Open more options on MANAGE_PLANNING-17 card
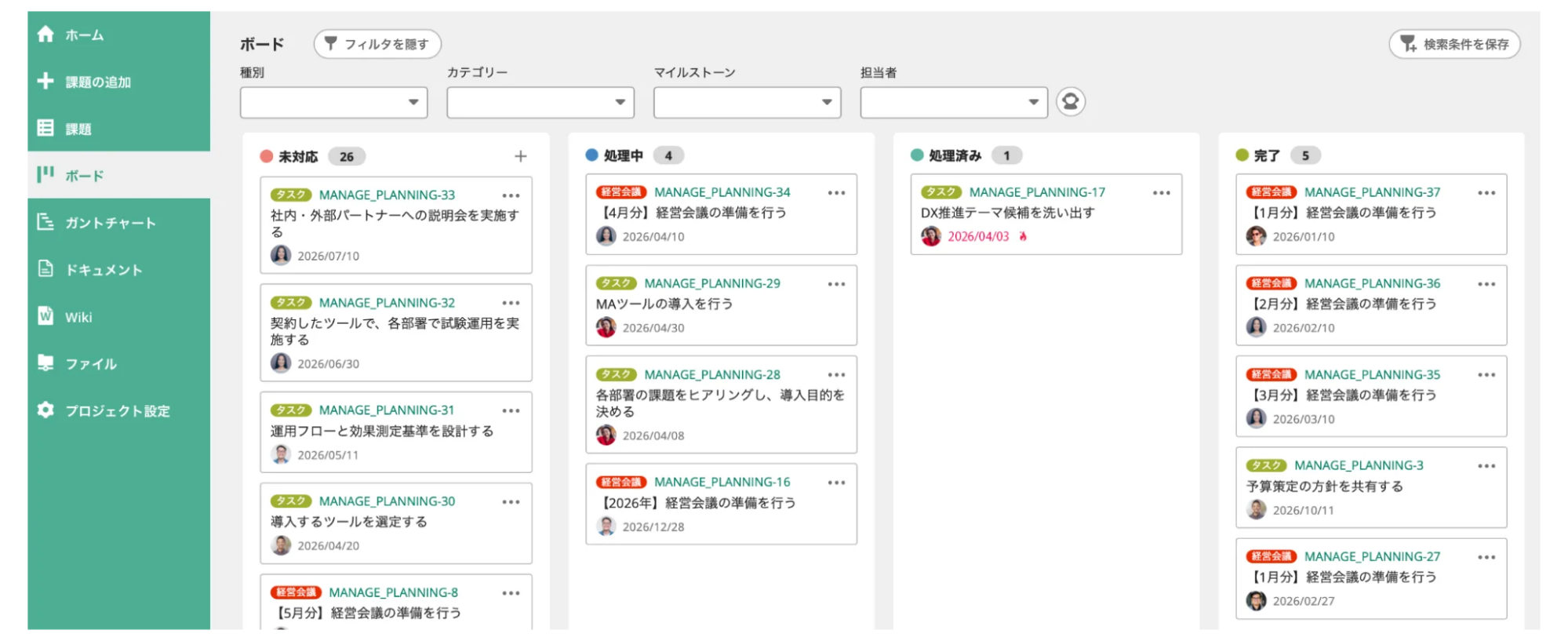This screenshot has height=641, width=1568. (1161, 192)
